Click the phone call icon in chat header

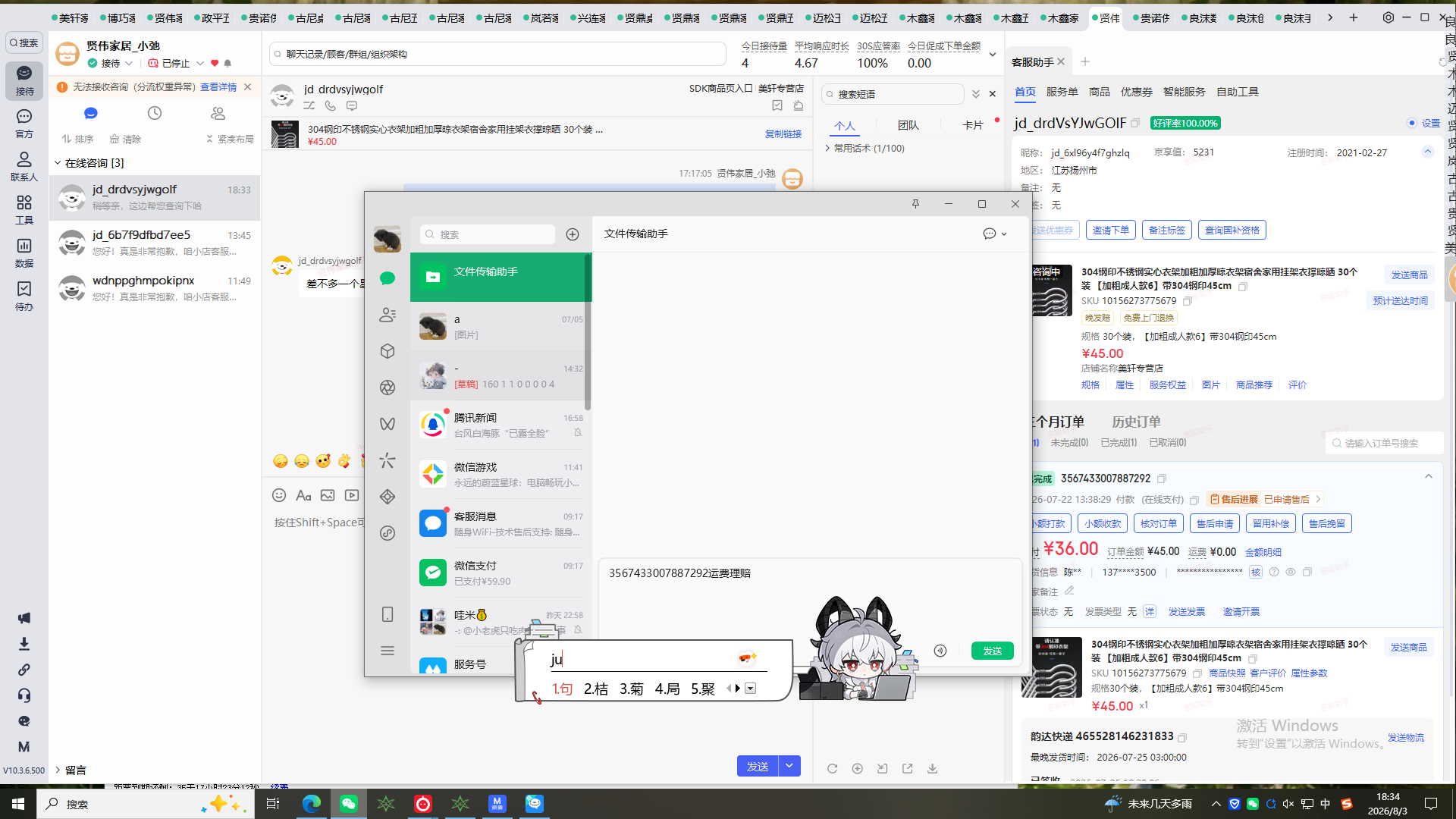pos(330,106)
